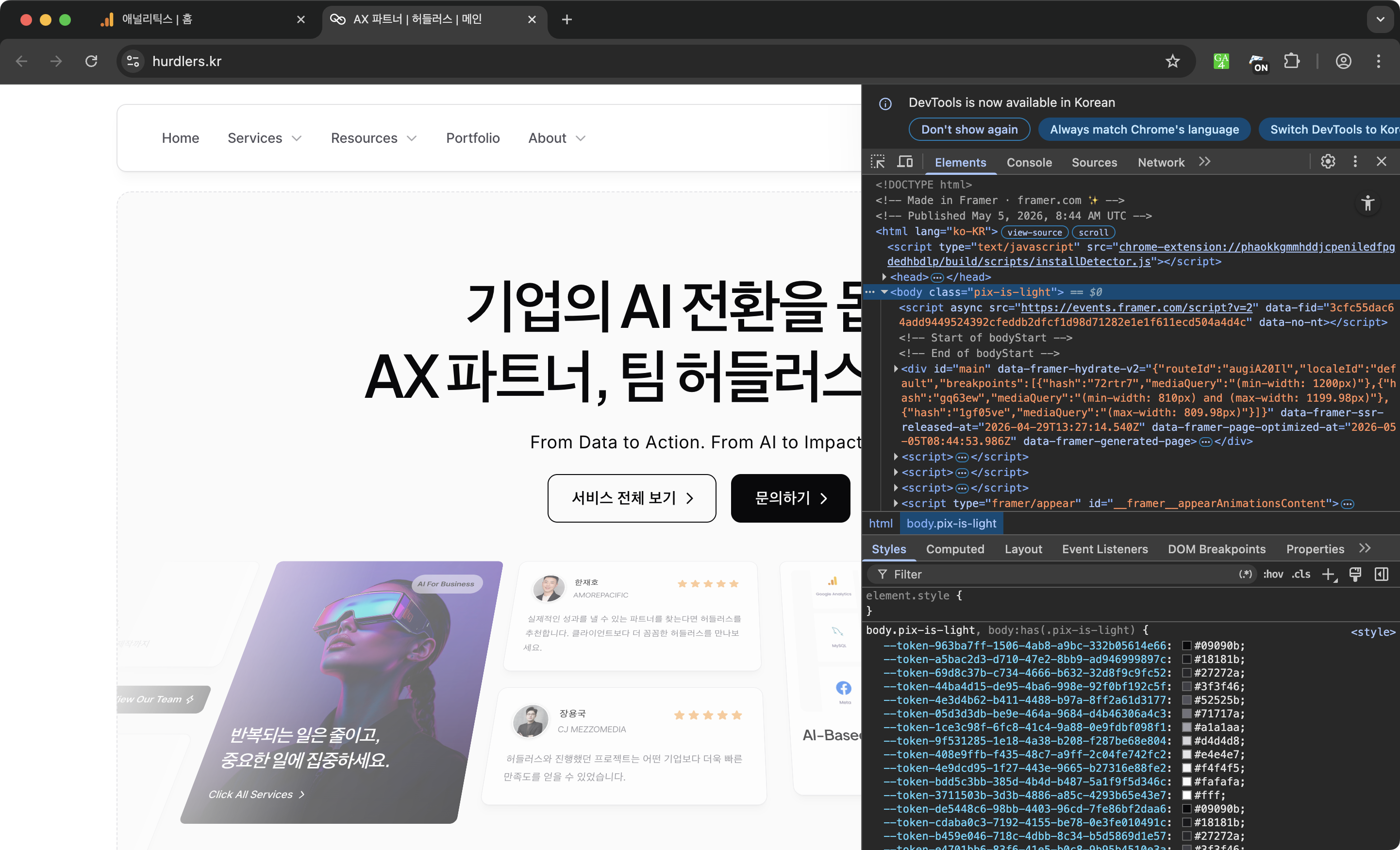Click the #a1a1aa color swatch
Screen dimensions: 1400x850
pos(1186,727)
